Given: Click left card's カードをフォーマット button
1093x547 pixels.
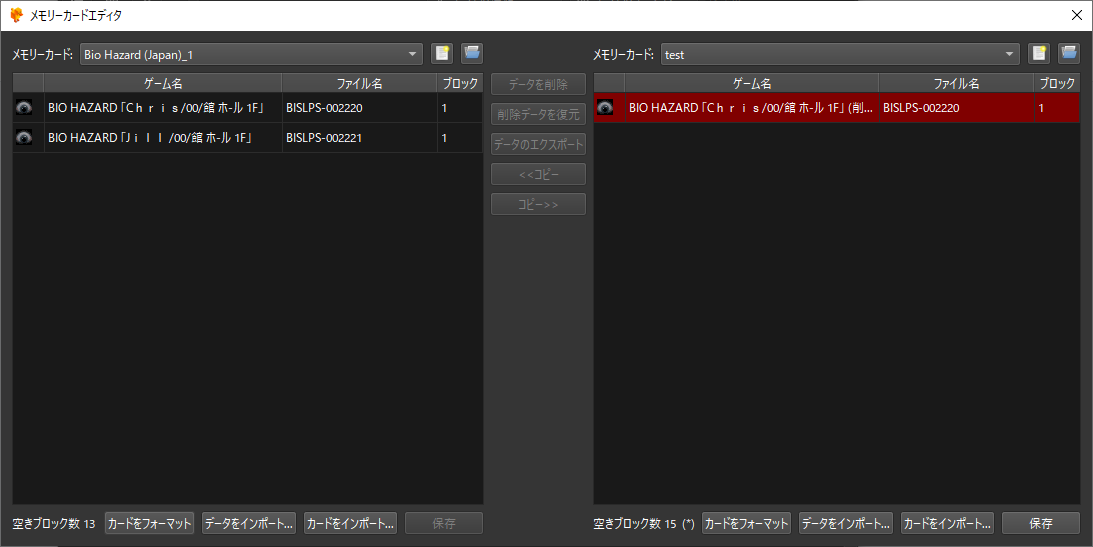Looking at the screenshot, I should (149, 523).
